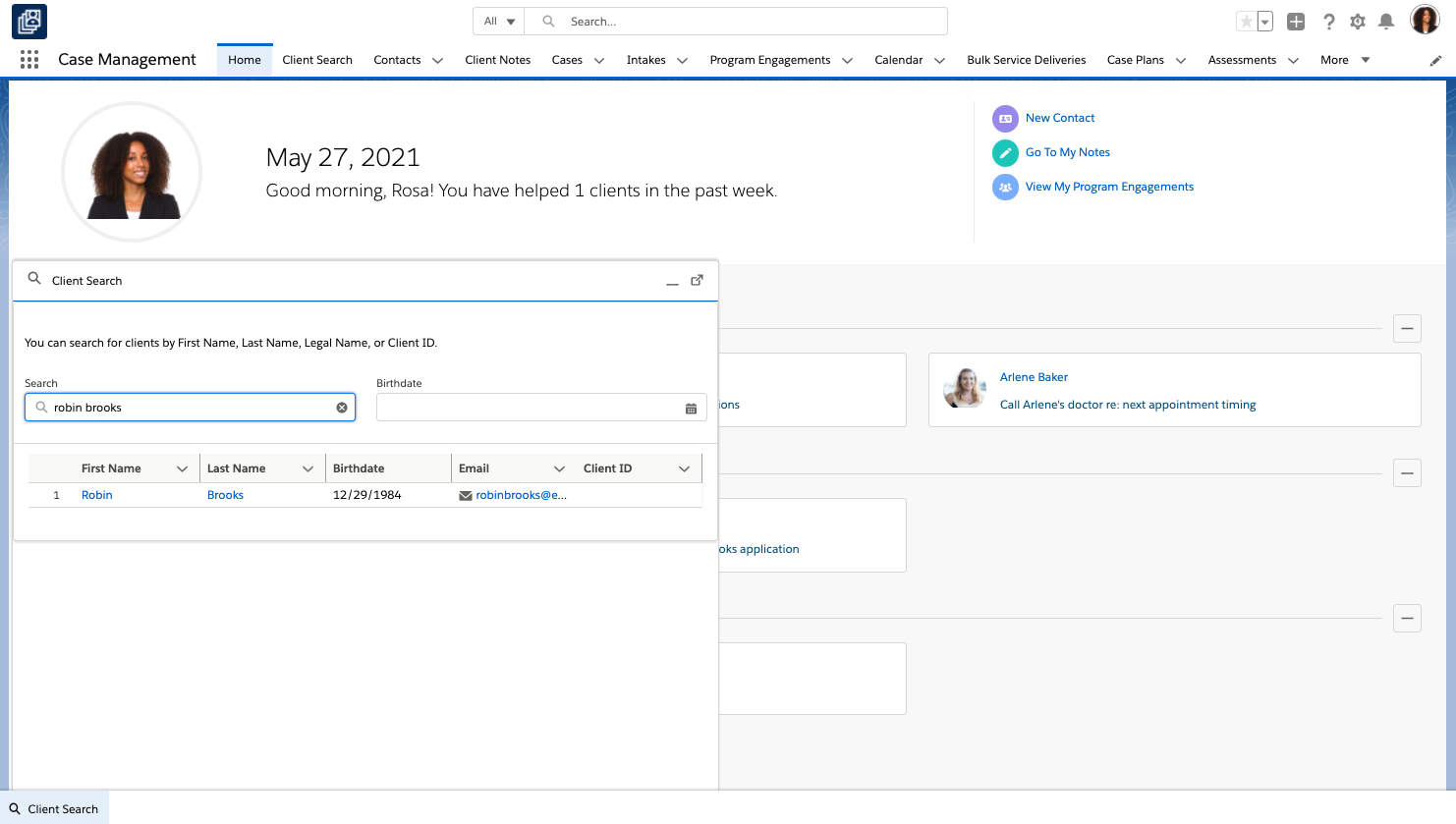Open the Bulk Service Deliveries tab
The width and height of the screenshot is (1456, 824).
1026,60
